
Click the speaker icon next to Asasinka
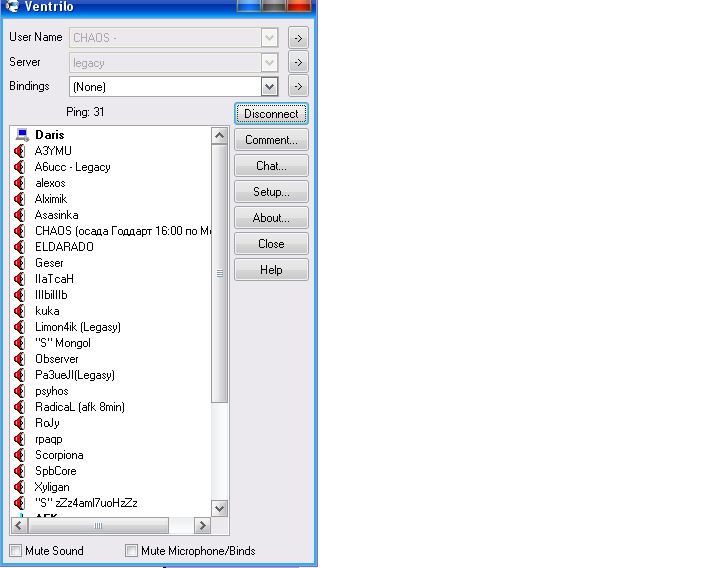[19, 215]
